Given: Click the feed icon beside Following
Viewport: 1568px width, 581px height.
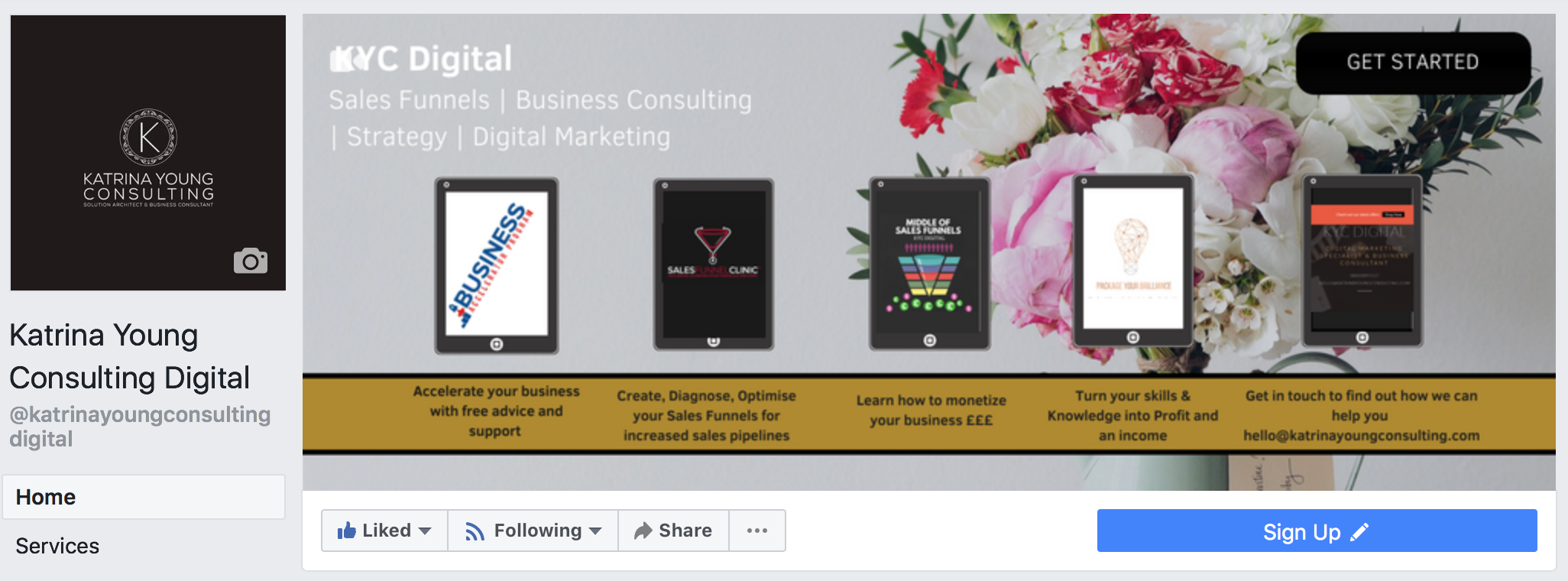Looking at the screenshot, I should (475, 531).
